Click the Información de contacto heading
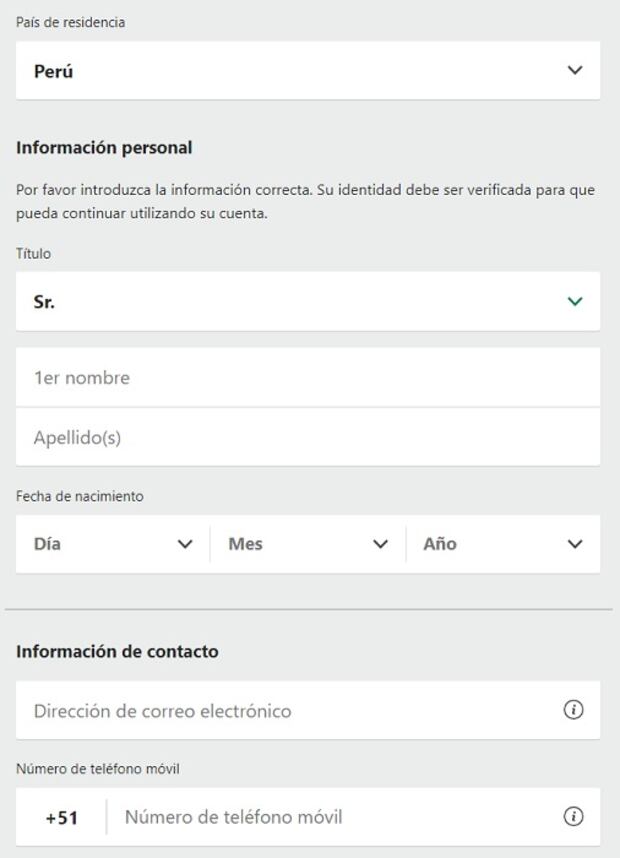 tap(117, 651)
